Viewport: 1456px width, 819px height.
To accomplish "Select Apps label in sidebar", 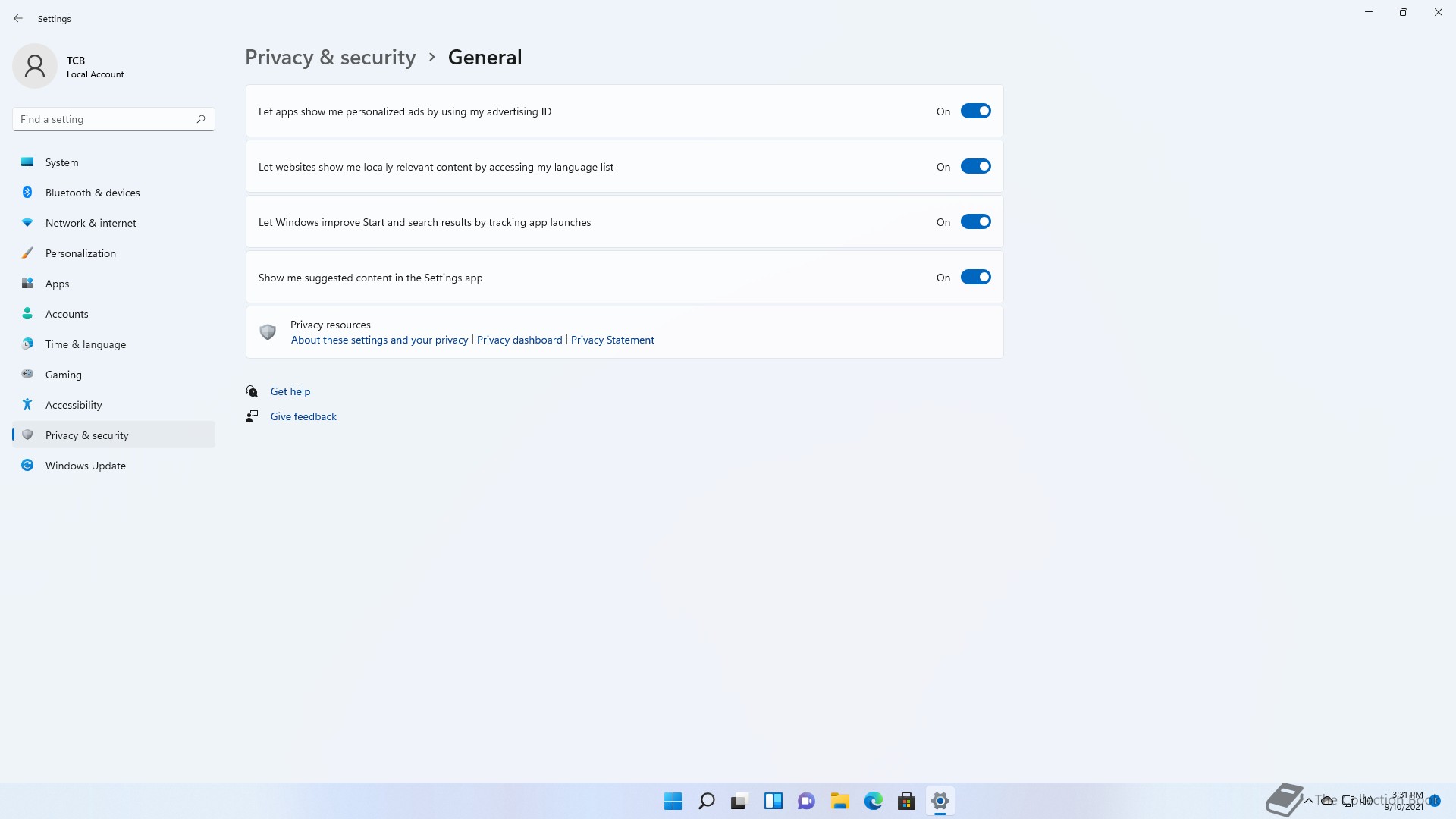I will click(x=57, y=284).
